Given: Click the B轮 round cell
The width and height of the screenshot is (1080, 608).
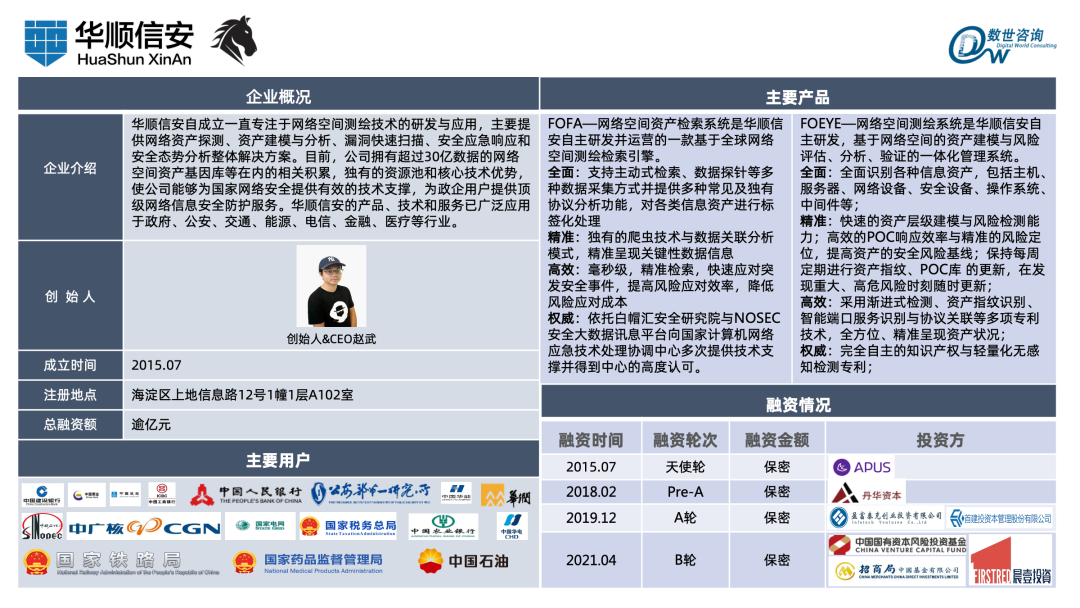Looking at the screenshot, I should tap(685, 560).
